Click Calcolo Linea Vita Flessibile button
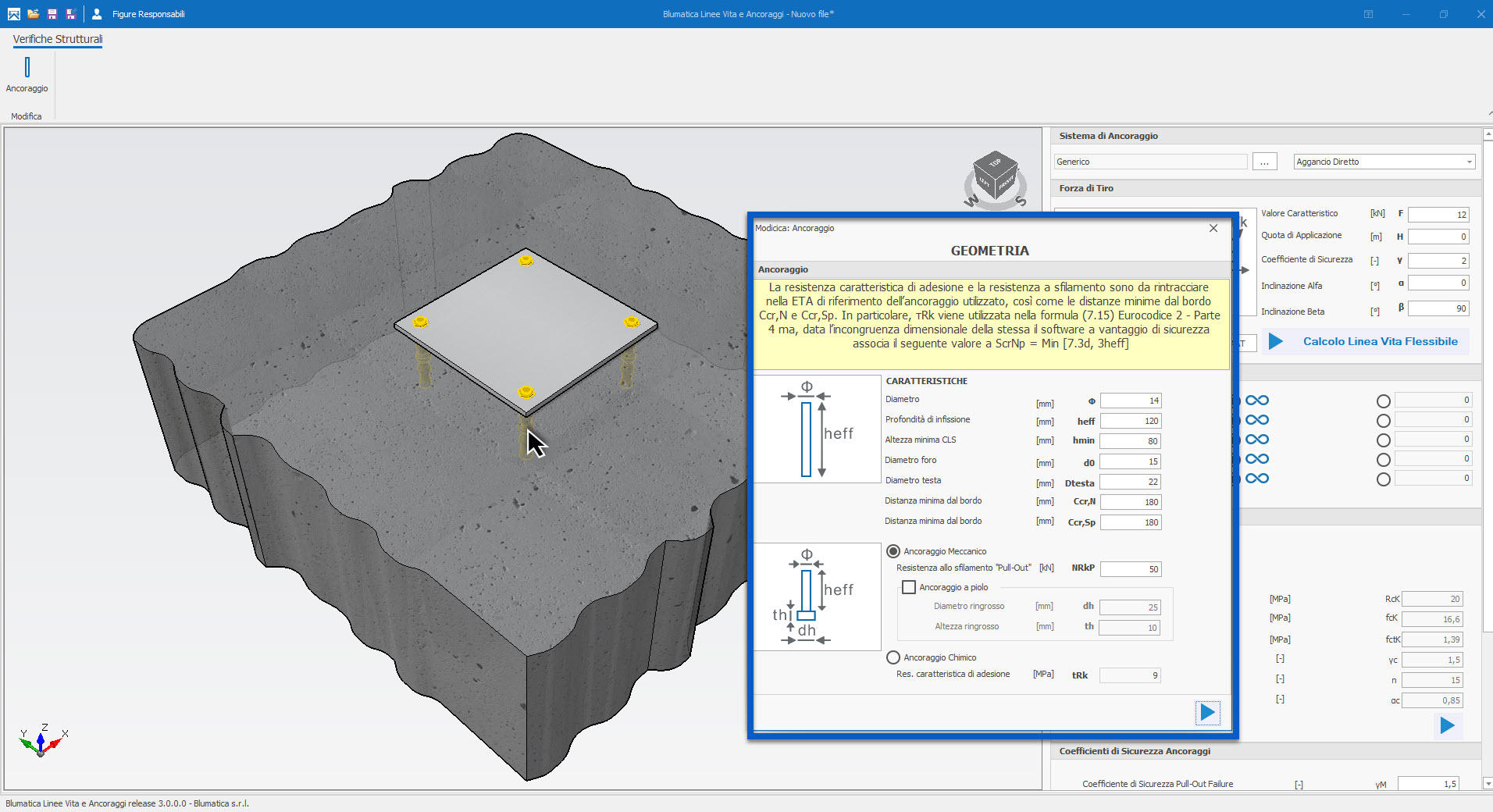 point(1380,341)
